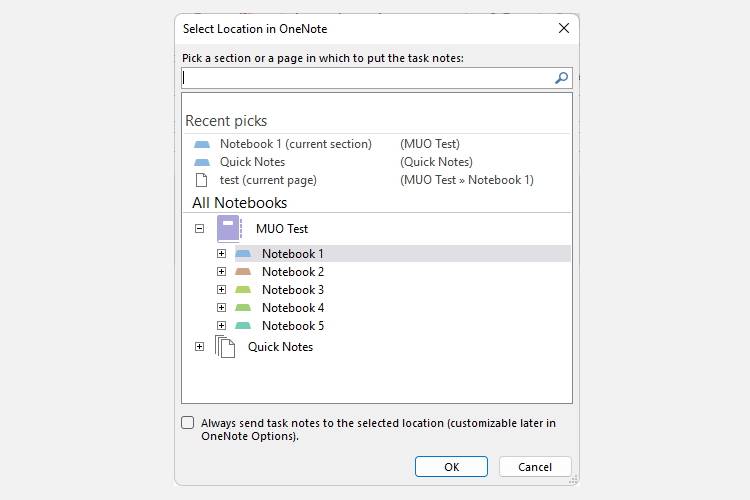Click the page icon next to test (current page)
Image resolution: width=750 pixels, height=500 pixels.
click(x=201, y=180)
